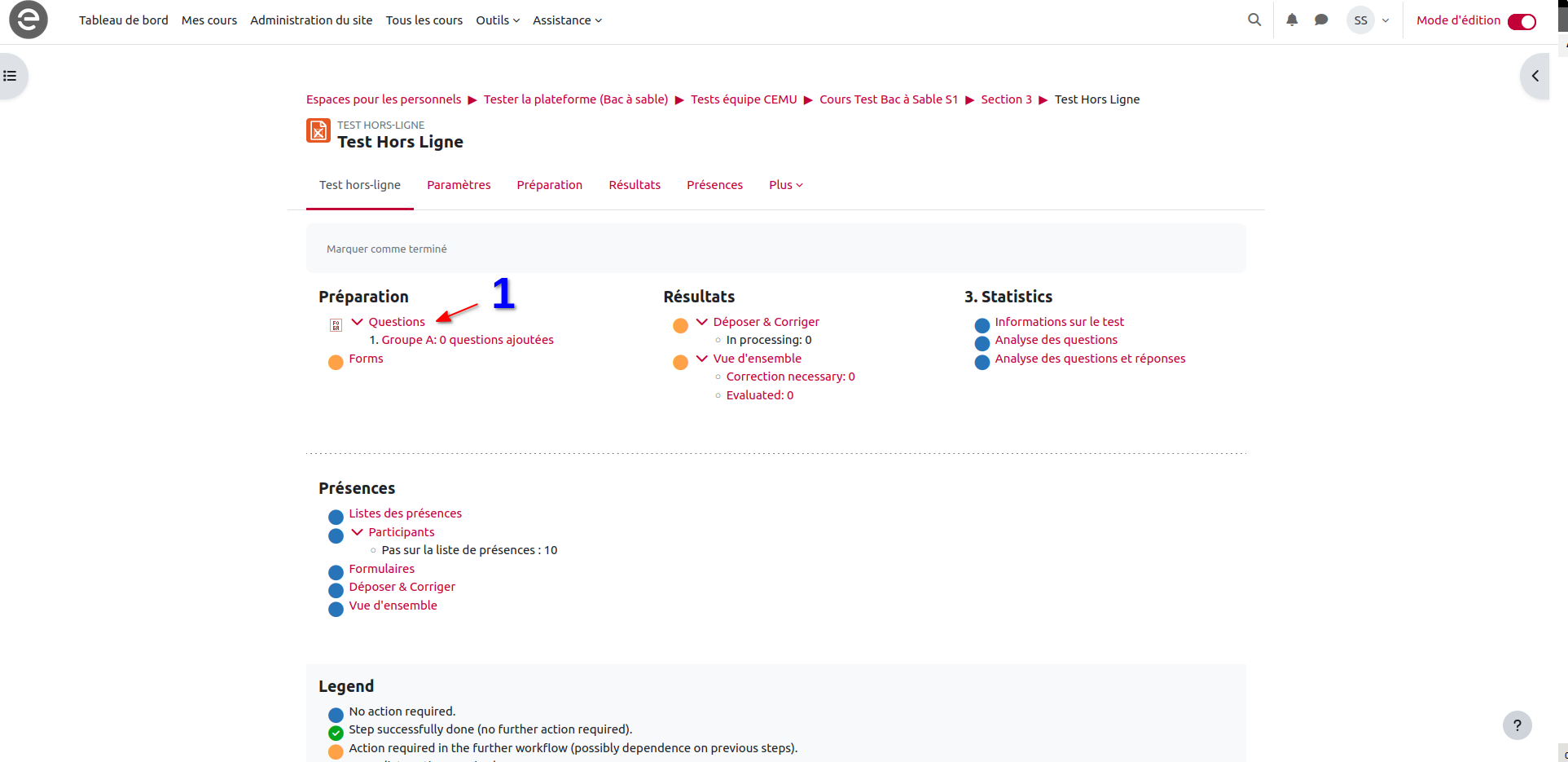The image size is (1568, 762).
Task: Open the Outils menu
Action: 497,20
